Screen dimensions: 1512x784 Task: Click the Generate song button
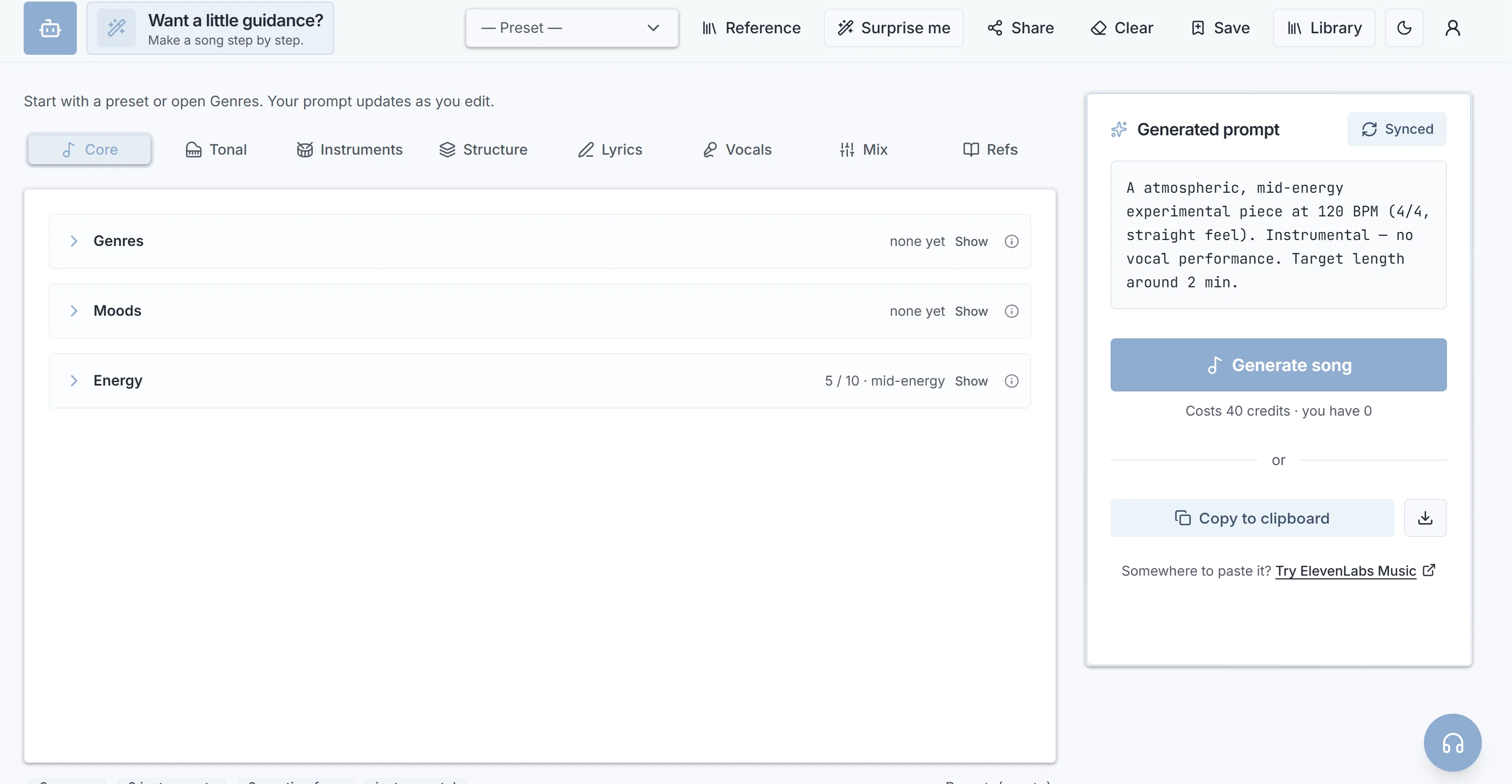pyautogui.click(x=1278, y=365)
